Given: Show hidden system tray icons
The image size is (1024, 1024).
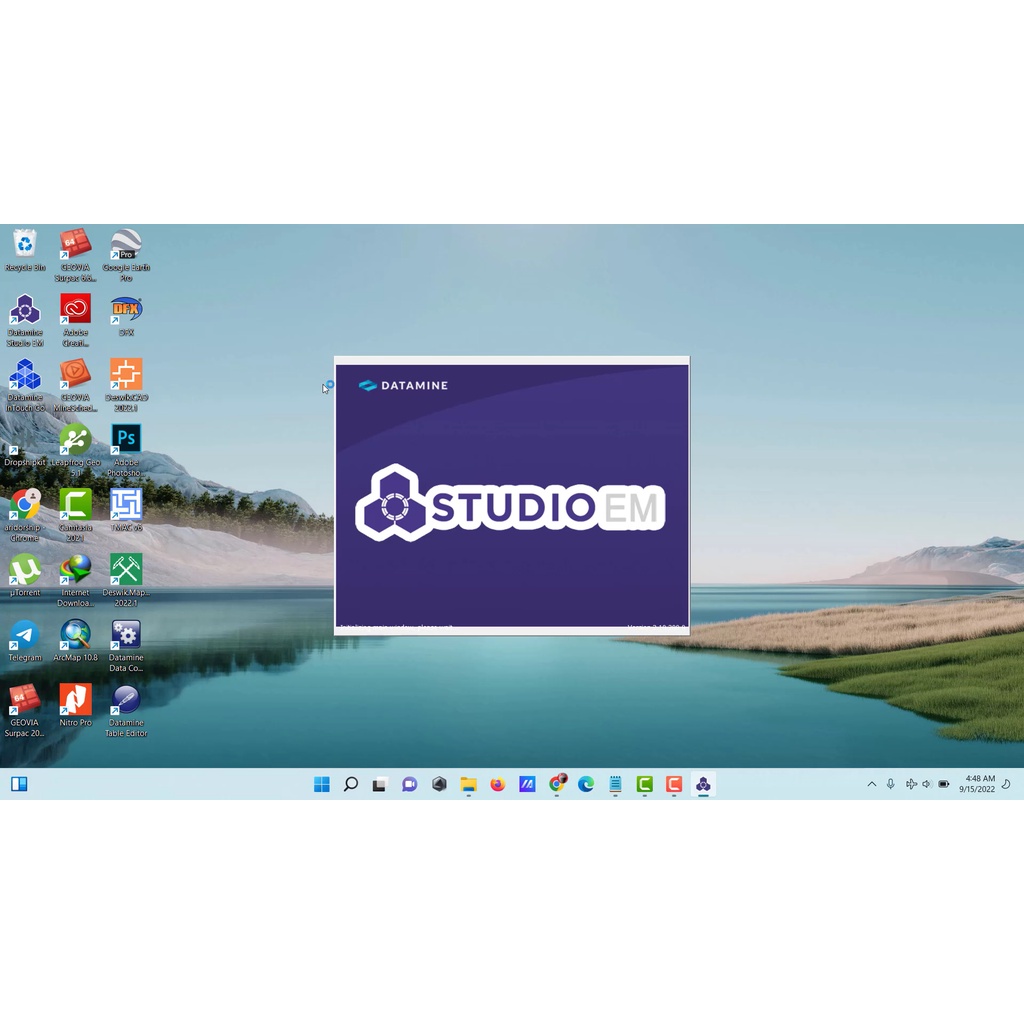Looking at the screenshot, I should [x=872, y=784].
